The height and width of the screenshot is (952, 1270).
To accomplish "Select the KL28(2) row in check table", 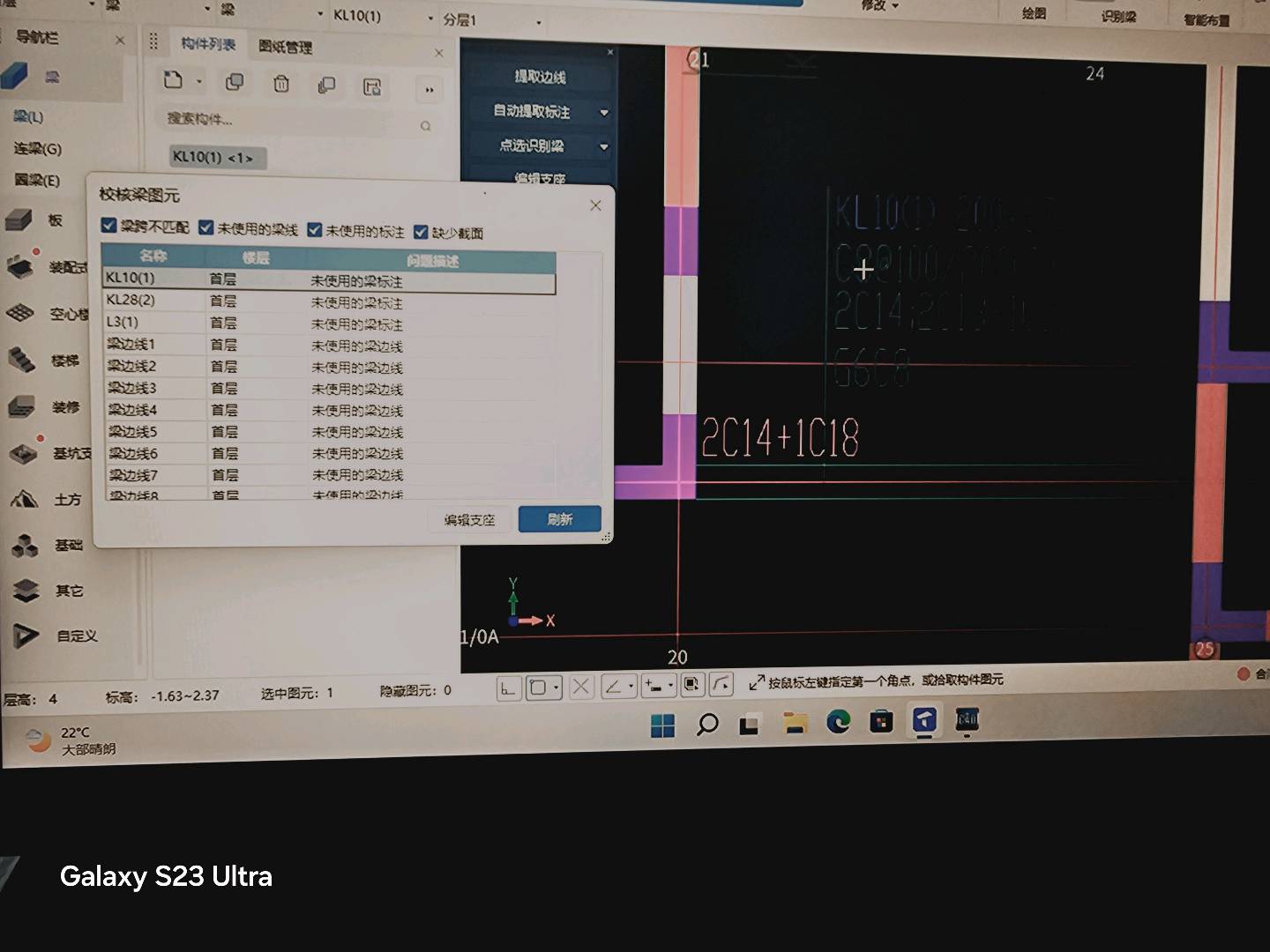I will (x=329, y=301).
